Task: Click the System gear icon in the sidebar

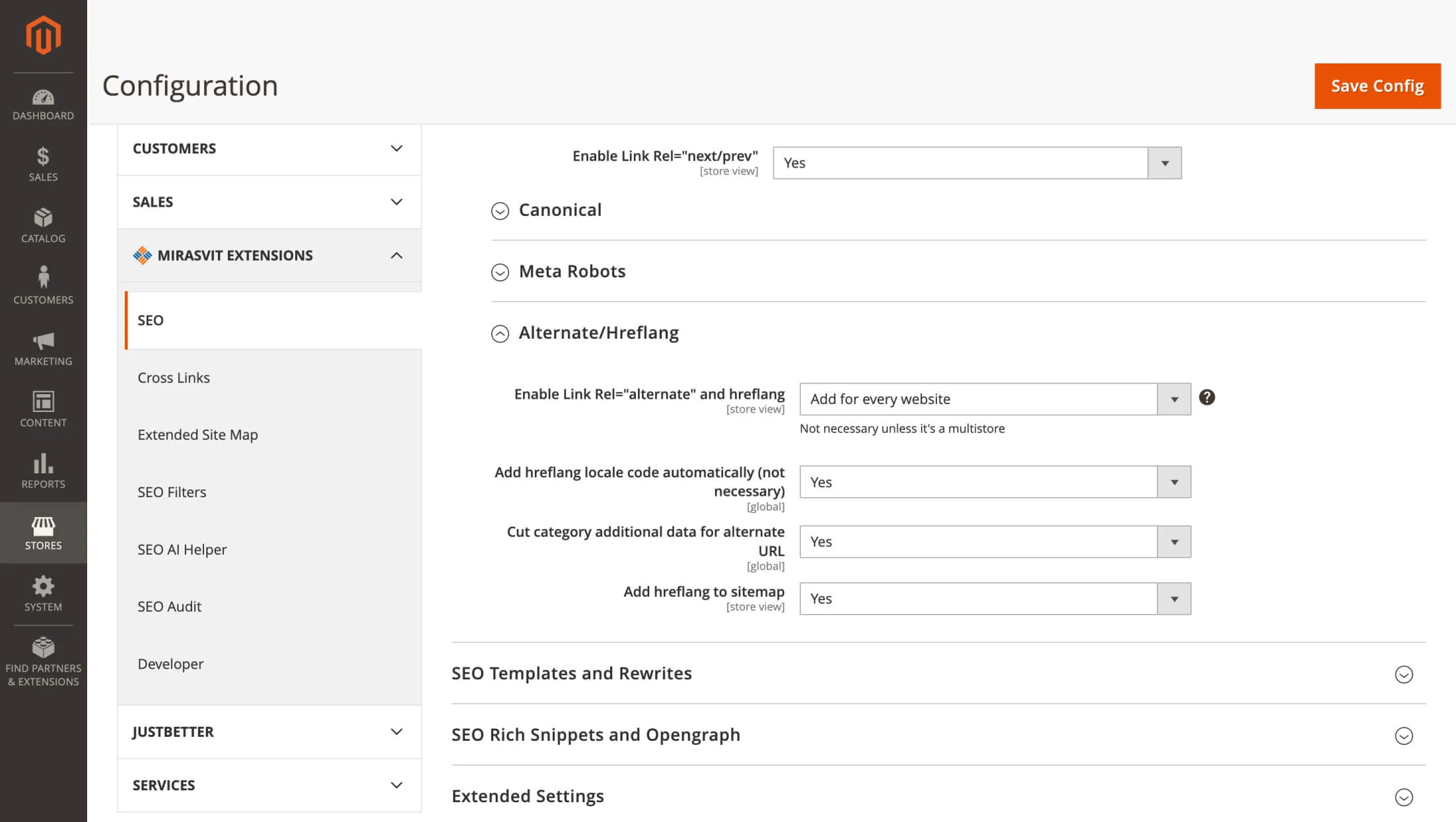Action: 43,586
